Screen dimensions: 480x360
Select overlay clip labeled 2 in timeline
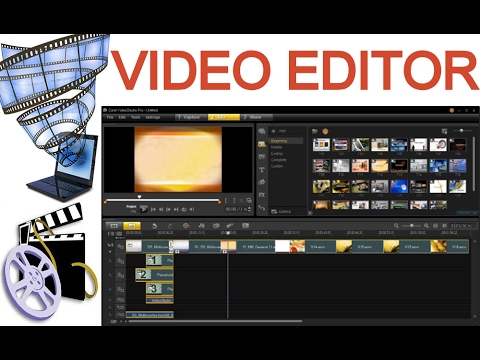pyautogui.click(x=154, y=275)
